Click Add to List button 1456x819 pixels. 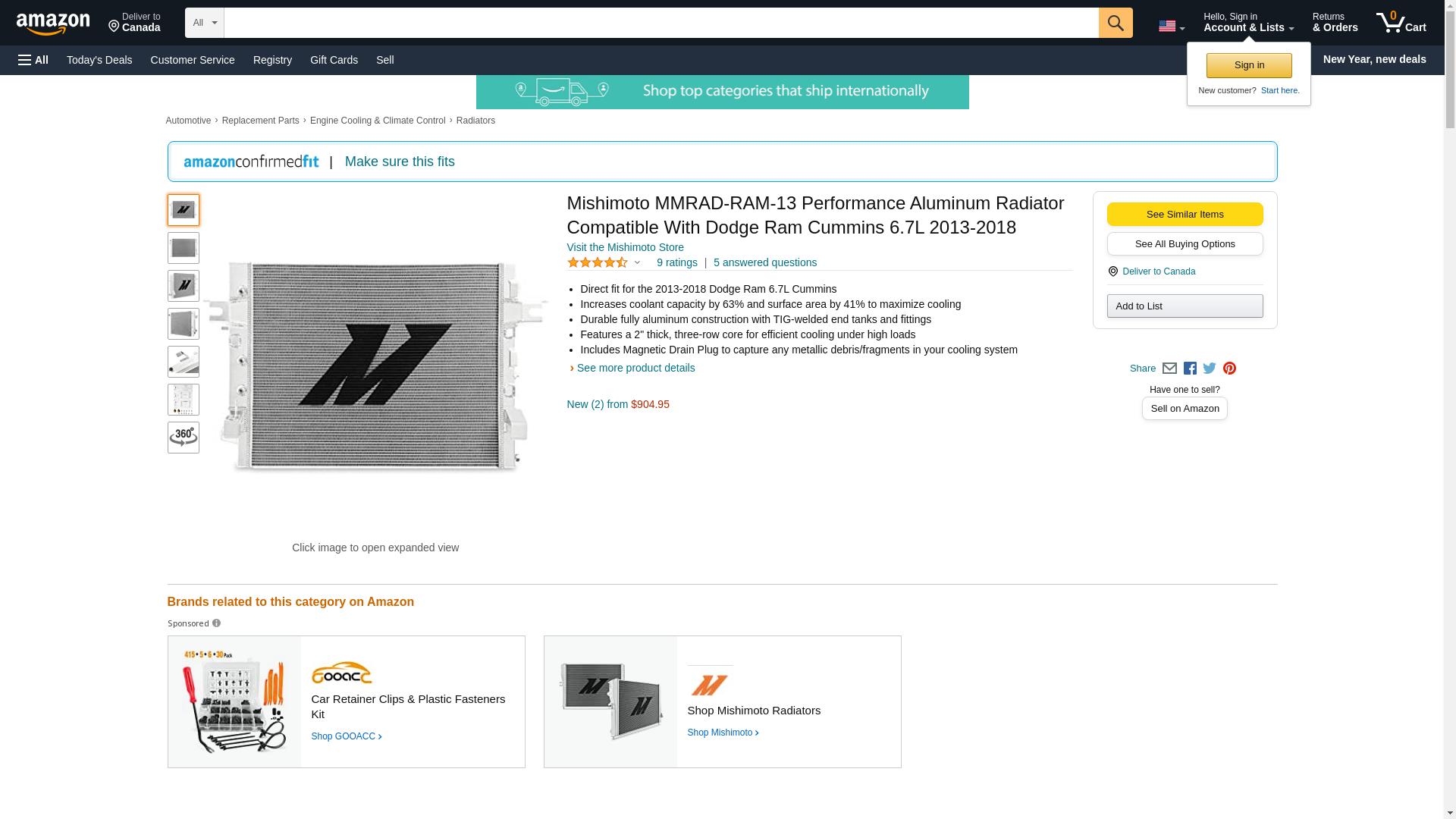pos(1184,306)
